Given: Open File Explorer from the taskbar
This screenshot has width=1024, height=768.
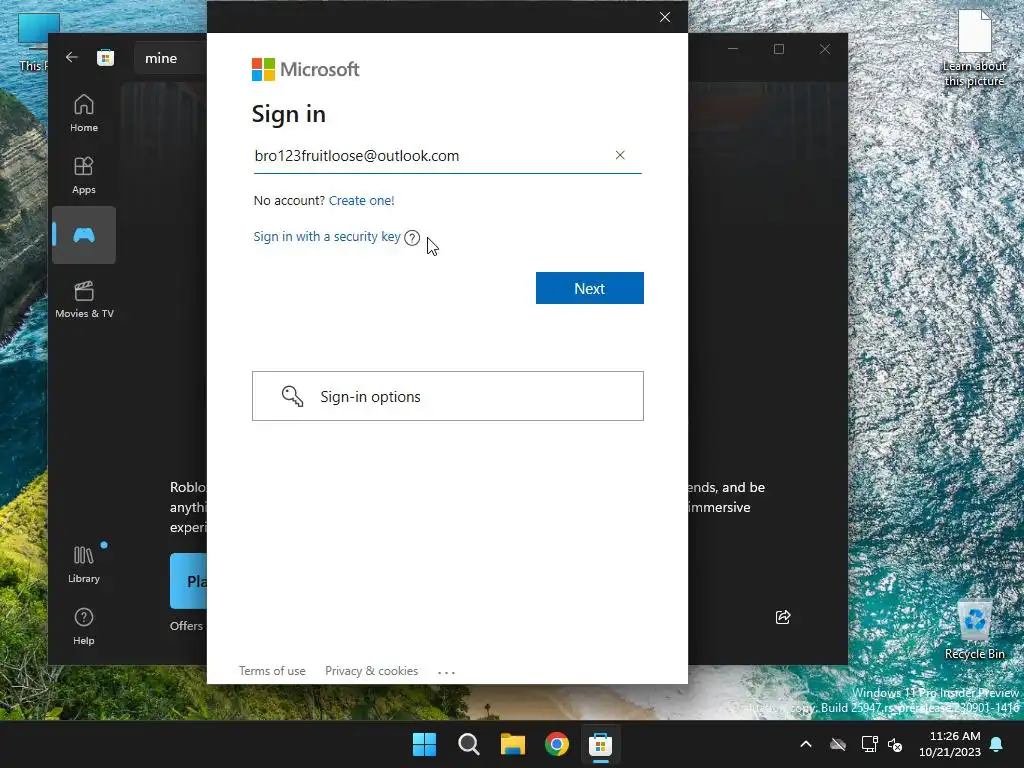Looking at the screenshot, I should tap(513, 744).
